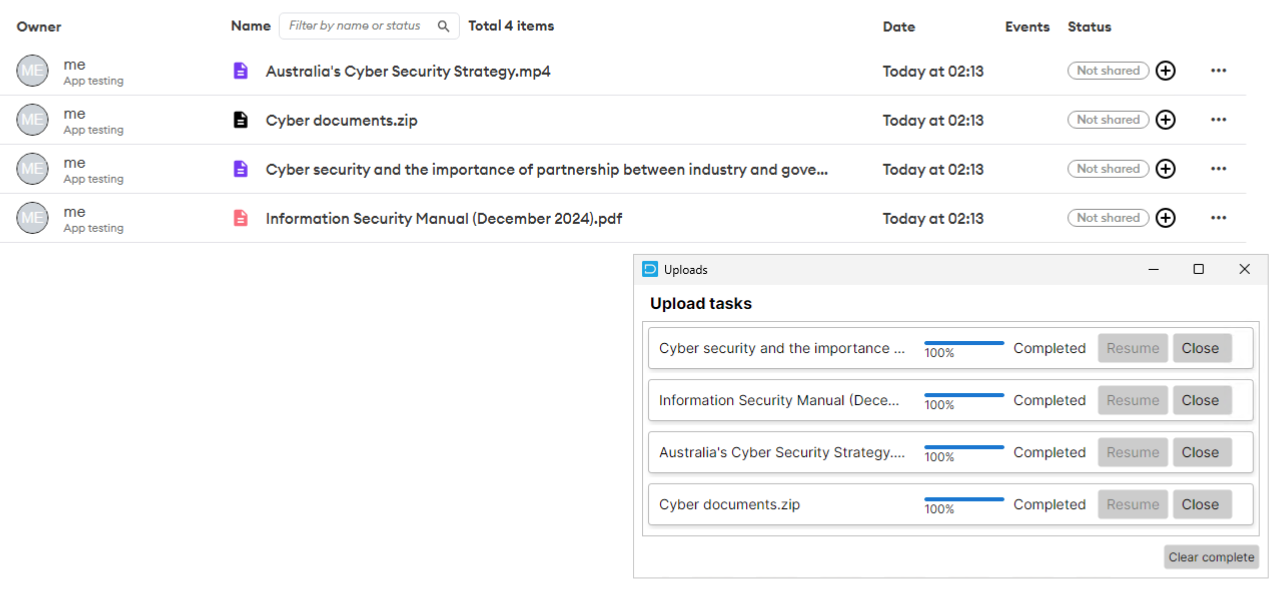The height and width of the screenshot is (593, 1282).
Task: Click the plus icon on Cyber documents.zip row
Action: pyautogui.click(x=1165, y=120)
